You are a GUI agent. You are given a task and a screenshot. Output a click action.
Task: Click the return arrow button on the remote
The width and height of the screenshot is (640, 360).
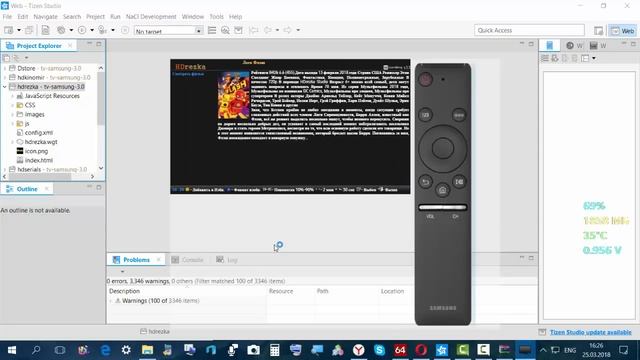click(x=425, y=182)
